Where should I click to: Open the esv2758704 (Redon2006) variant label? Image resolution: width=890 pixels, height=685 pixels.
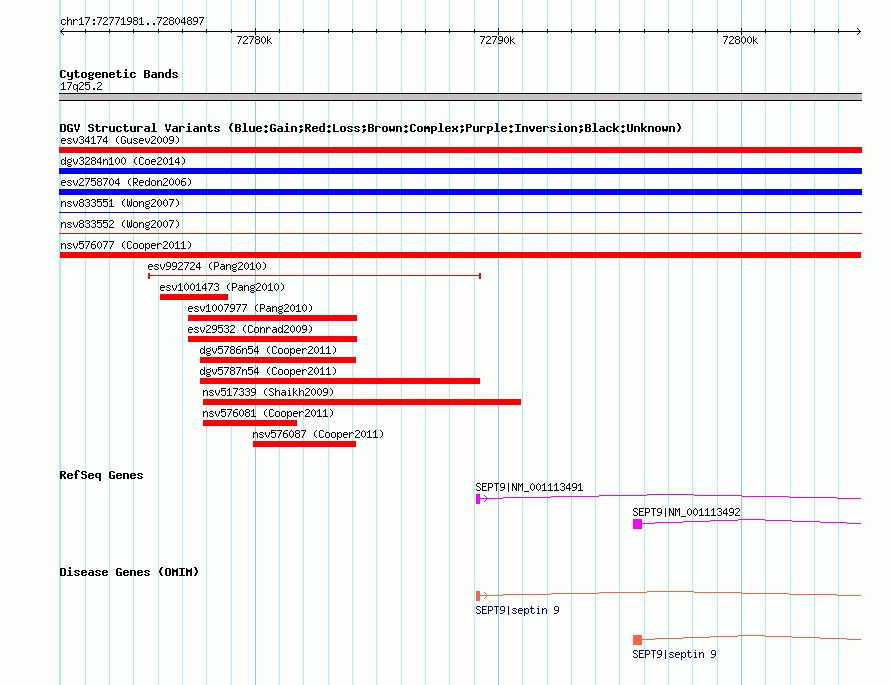coord(126,182)
